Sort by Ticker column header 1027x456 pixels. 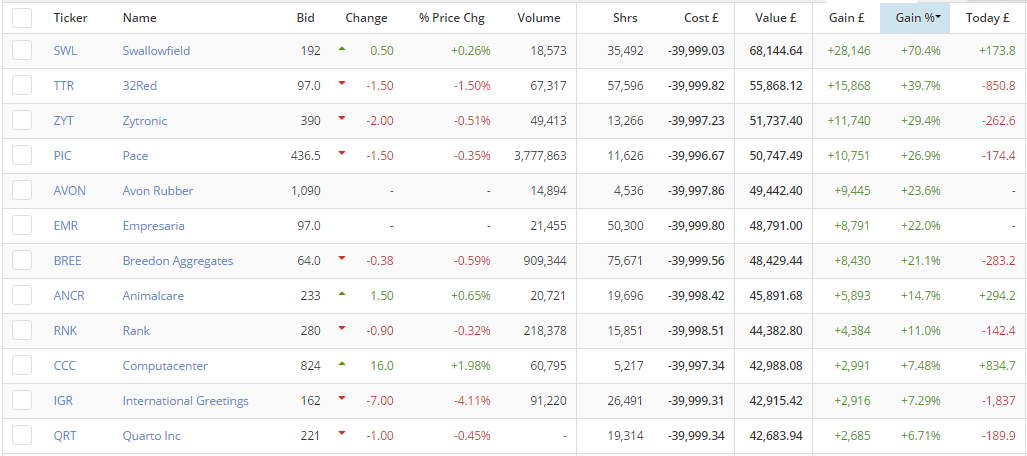(70, 18)
